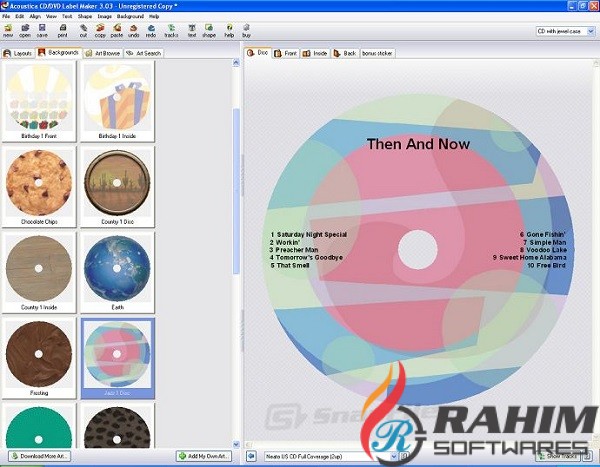Screen dimensions: 600x467
Task: Click the '9 Sweet Home Alabama' track text
Action: point(529,257)
